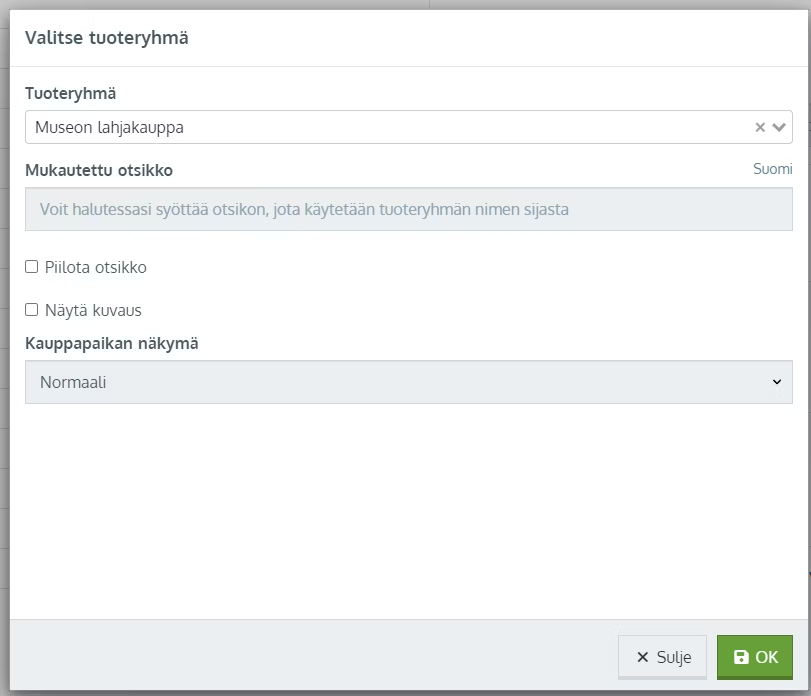The height and width of the screenshot is (696, 811).
Task: Open the Museon lahjakauppa combo box
Action: (x=409, y=127)
